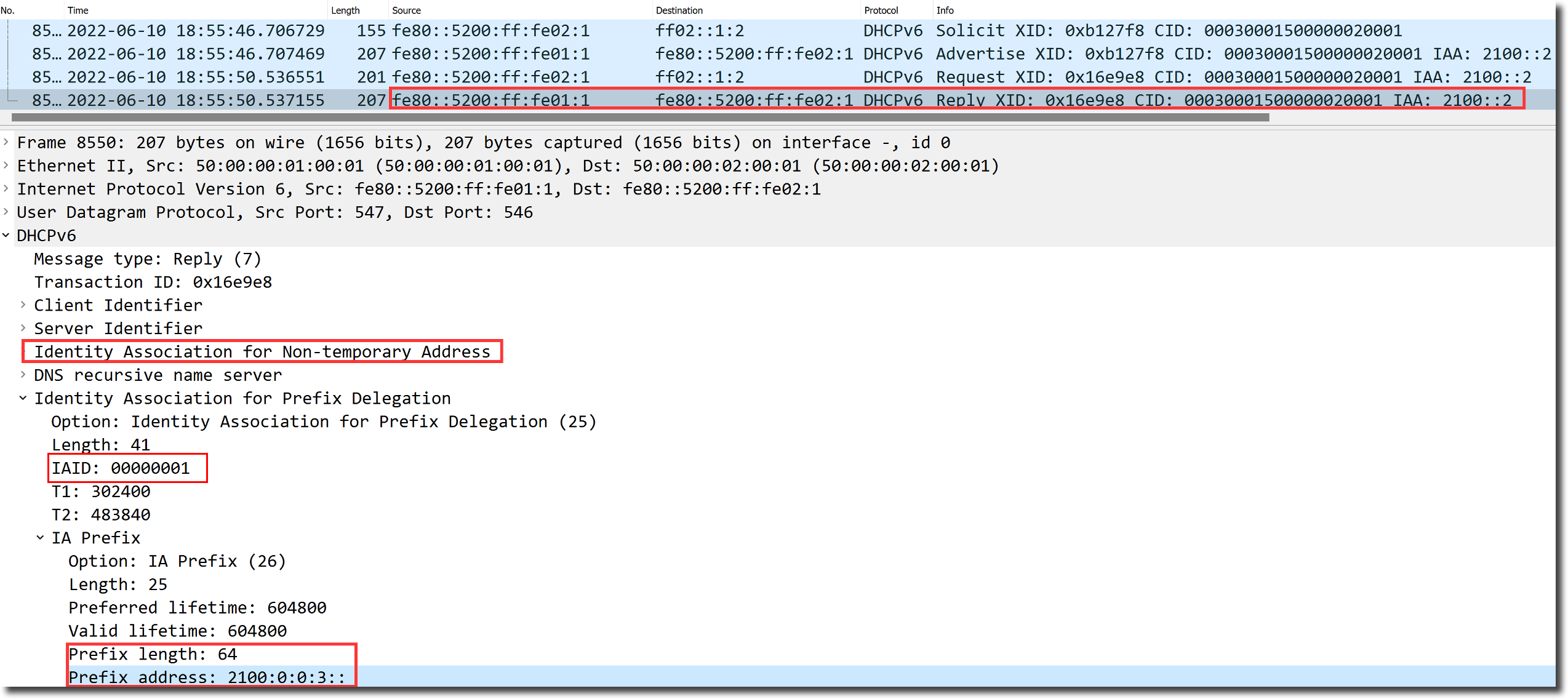Image resolution: width=1568 pixels, height=699 pixels.
Task: Click the packet list horizontal scrollbar
Action: pyautogui.click(x=640, y=118)
